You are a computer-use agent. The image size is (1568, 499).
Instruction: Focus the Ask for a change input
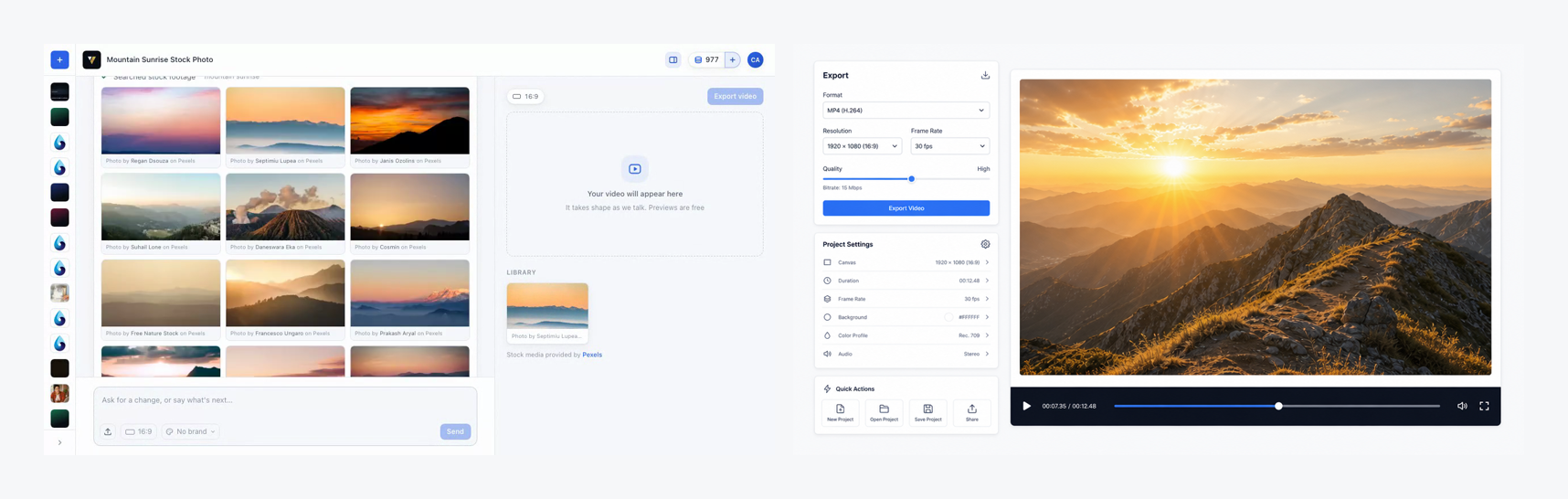[x=285, y=400]
